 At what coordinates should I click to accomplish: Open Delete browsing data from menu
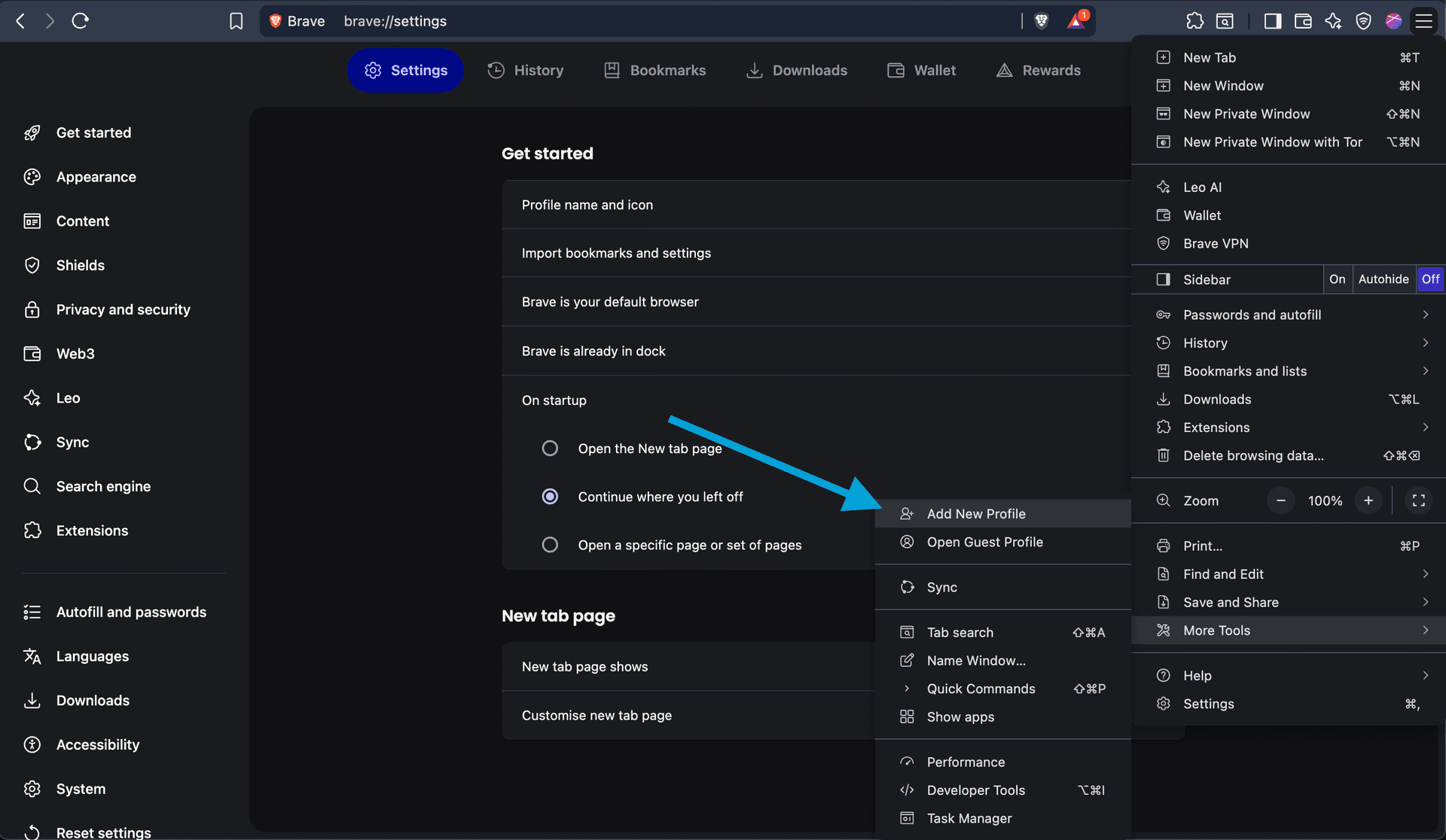[x=1288, y=455]
